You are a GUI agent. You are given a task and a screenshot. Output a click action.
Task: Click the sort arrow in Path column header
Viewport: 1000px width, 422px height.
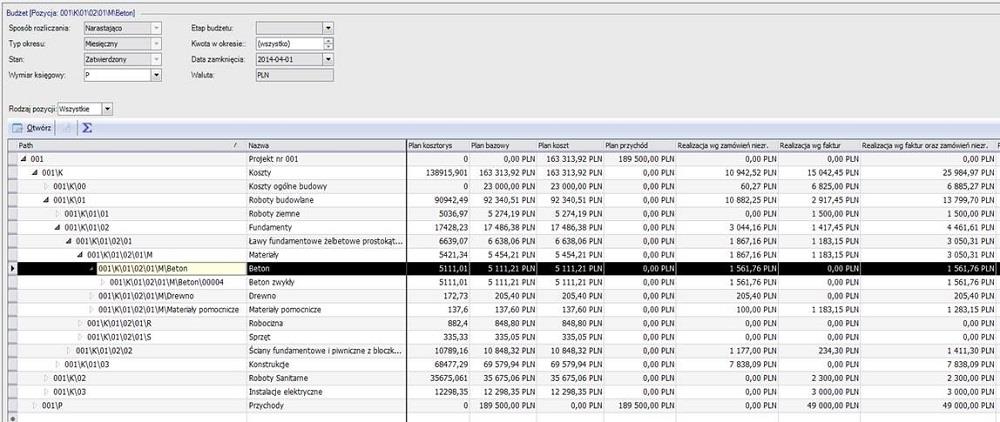click(x=236, y=146)
